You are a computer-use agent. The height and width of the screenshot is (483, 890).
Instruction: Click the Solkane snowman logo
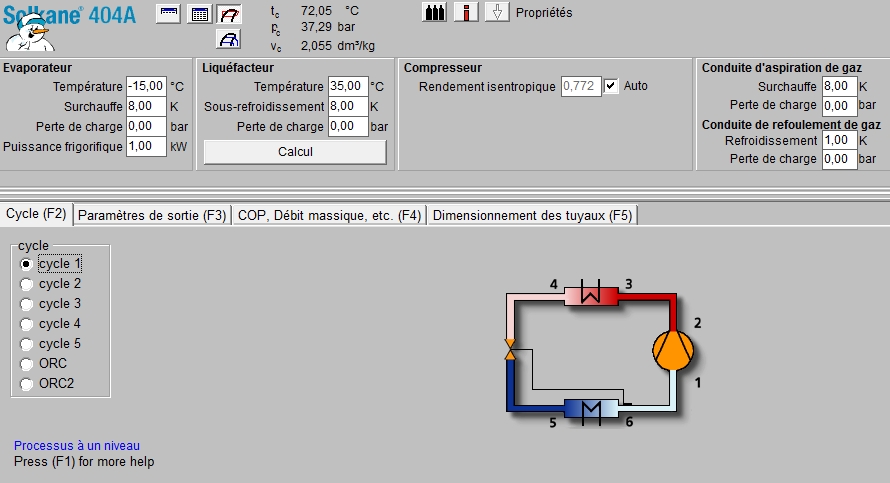pyautogui.click(x=30, y=33)
